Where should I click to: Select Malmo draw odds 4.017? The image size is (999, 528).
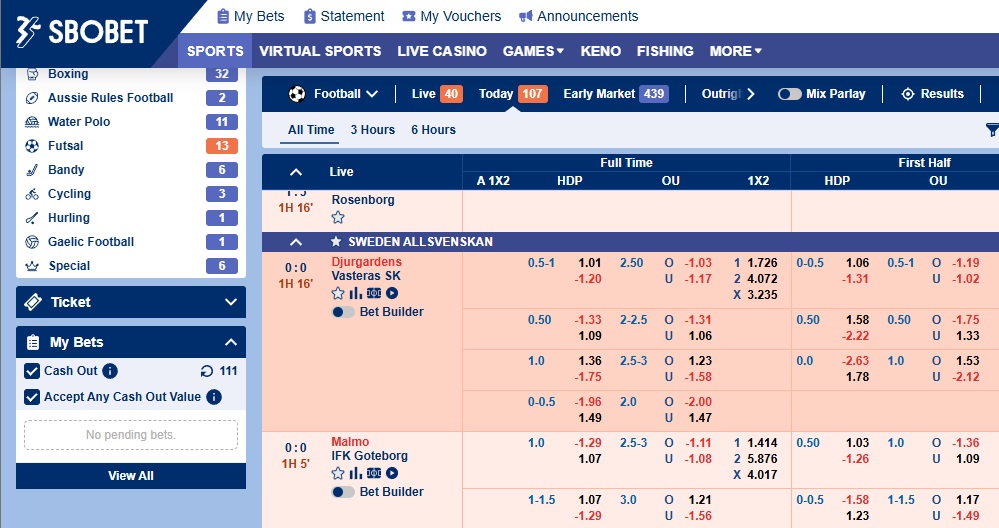[763, 475]
